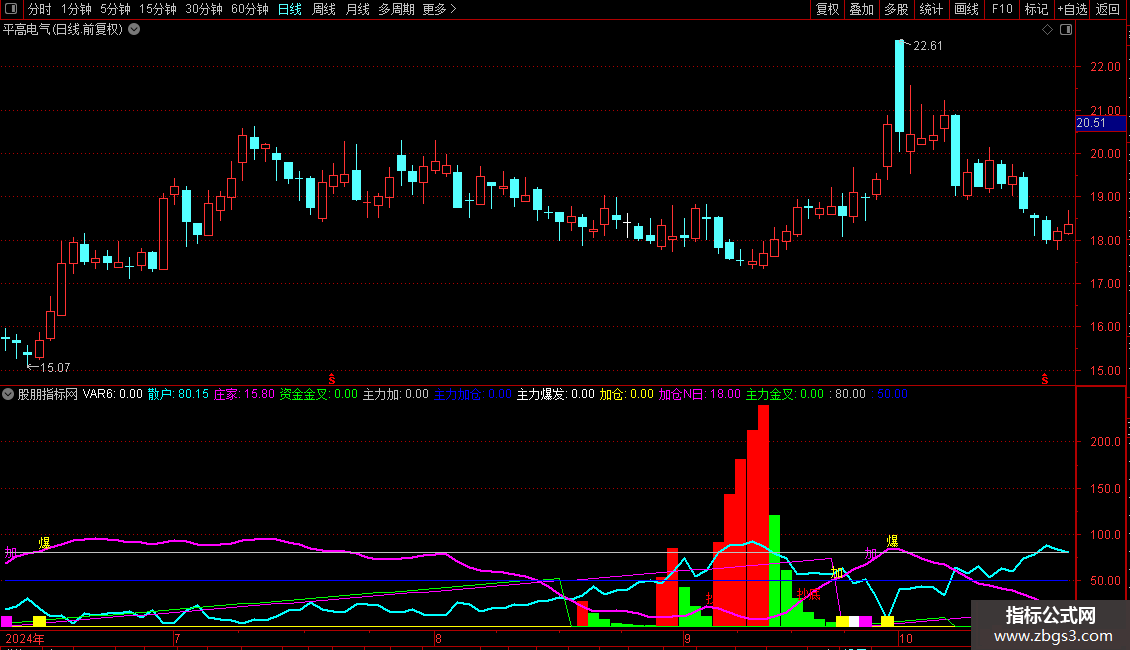The height and width of the screenshot is (650, 1130).
Task: Click the 资金金叉: 0.00 indicator value
Action: pos(319,394)
